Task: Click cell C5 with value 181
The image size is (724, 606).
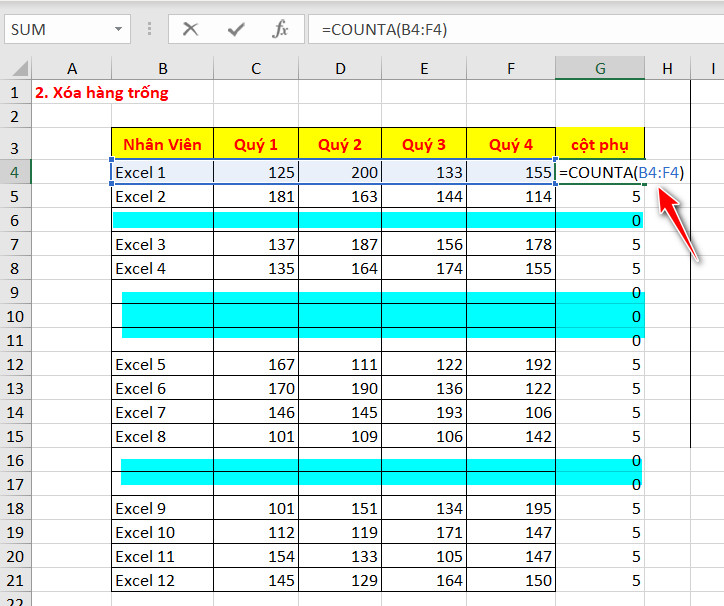Action: click(256, 196)
